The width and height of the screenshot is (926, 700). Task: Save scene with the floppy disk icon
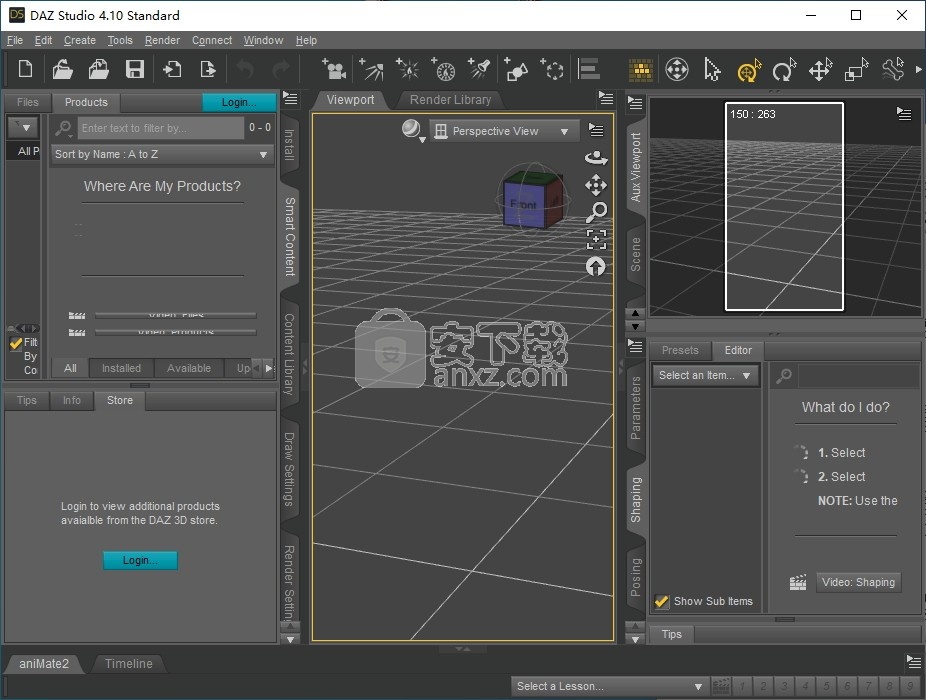pos(135,69)
